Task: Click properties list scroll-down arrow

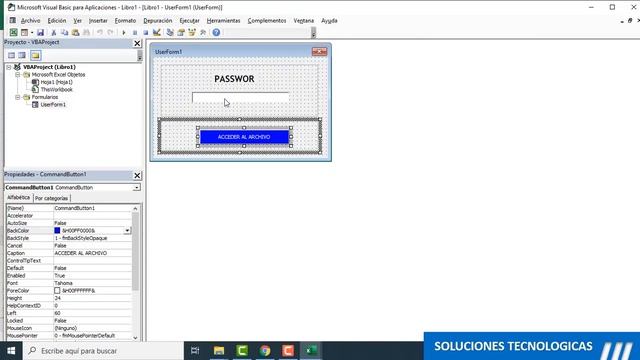Action: [136, 338]
